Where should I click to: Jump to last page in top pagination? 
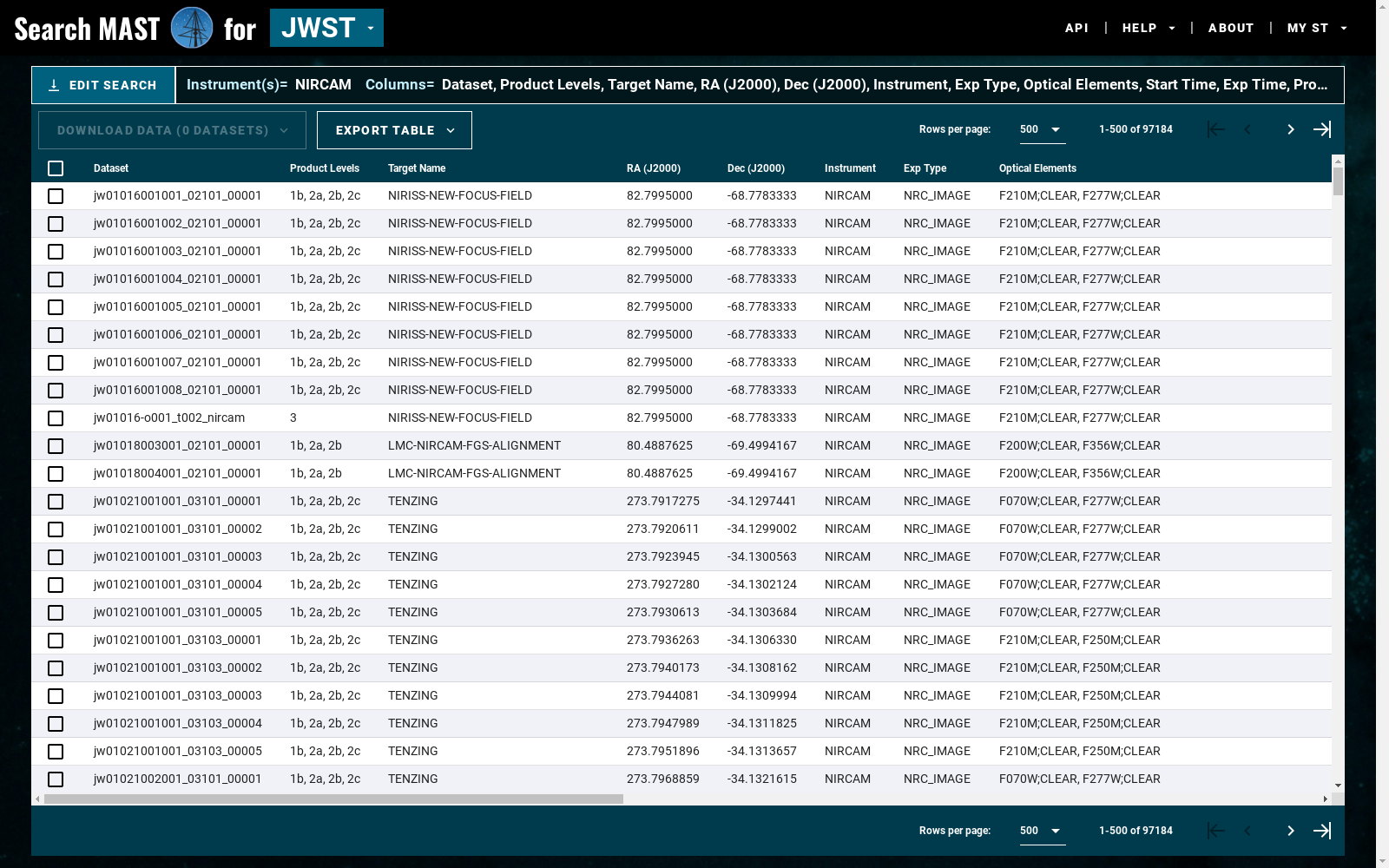[1322, 129]
